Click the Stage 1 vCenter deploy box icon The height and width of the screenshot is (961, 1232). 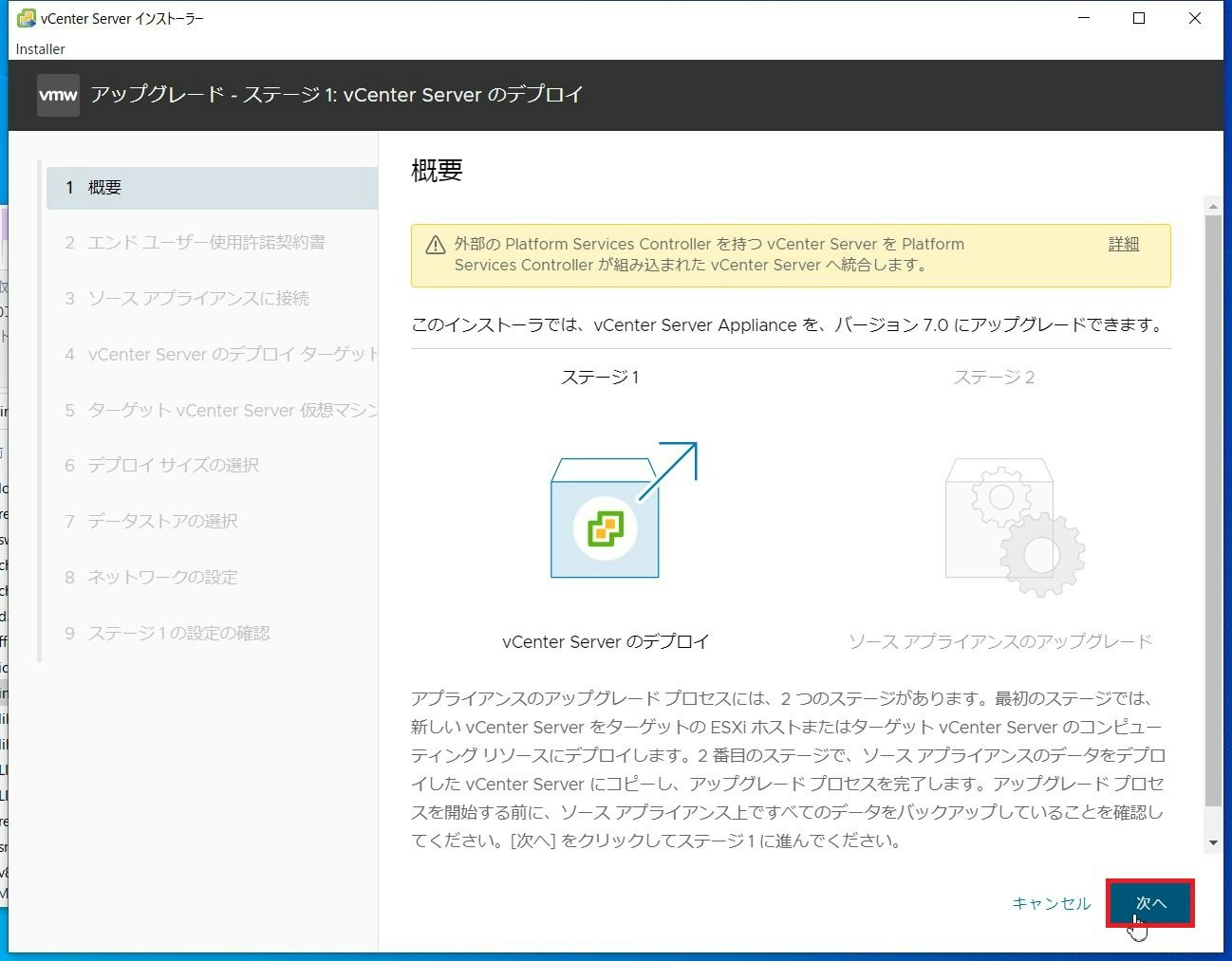(x=623, y=510)
